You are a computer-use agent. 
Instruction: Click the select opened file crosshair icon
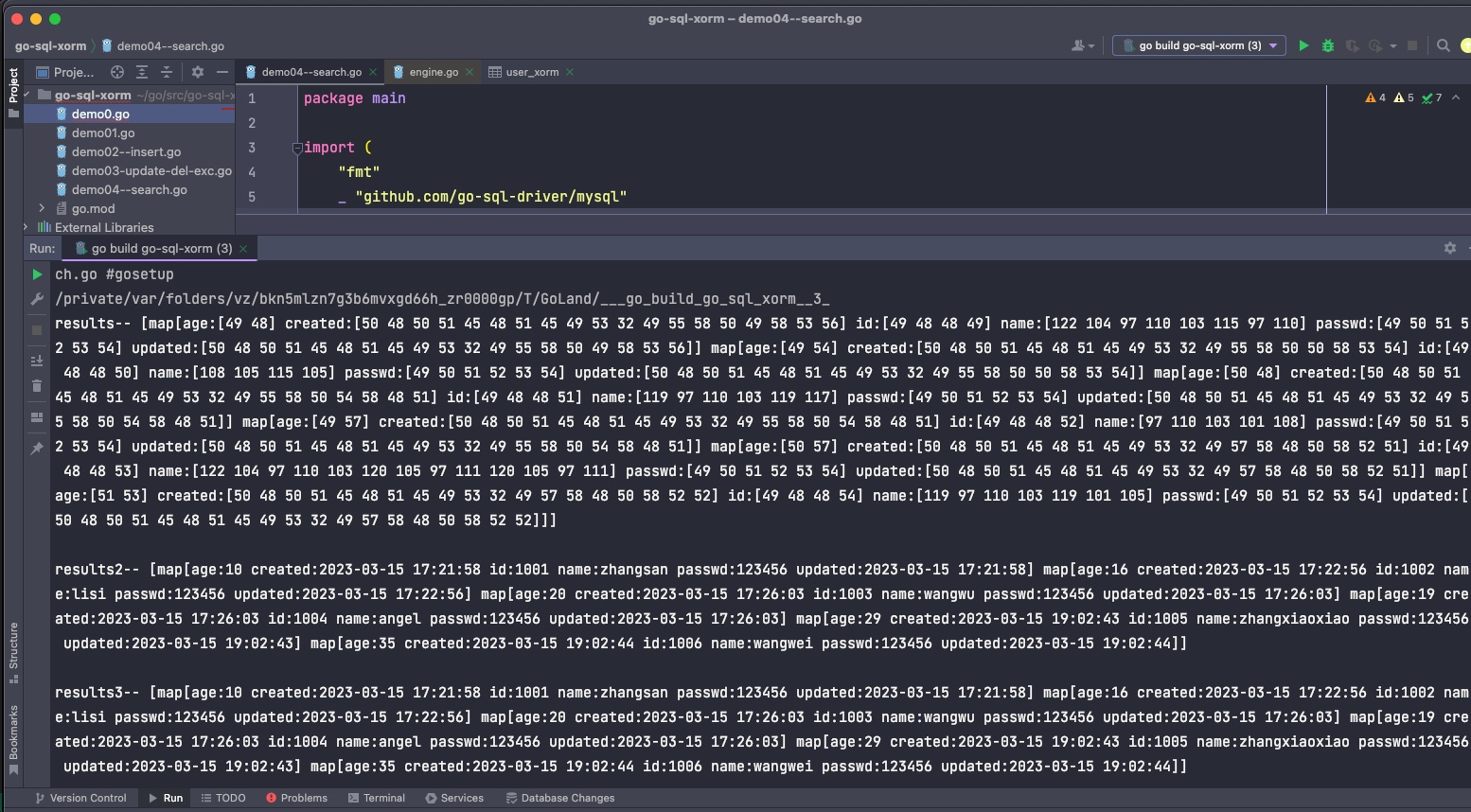pos(117,72)
